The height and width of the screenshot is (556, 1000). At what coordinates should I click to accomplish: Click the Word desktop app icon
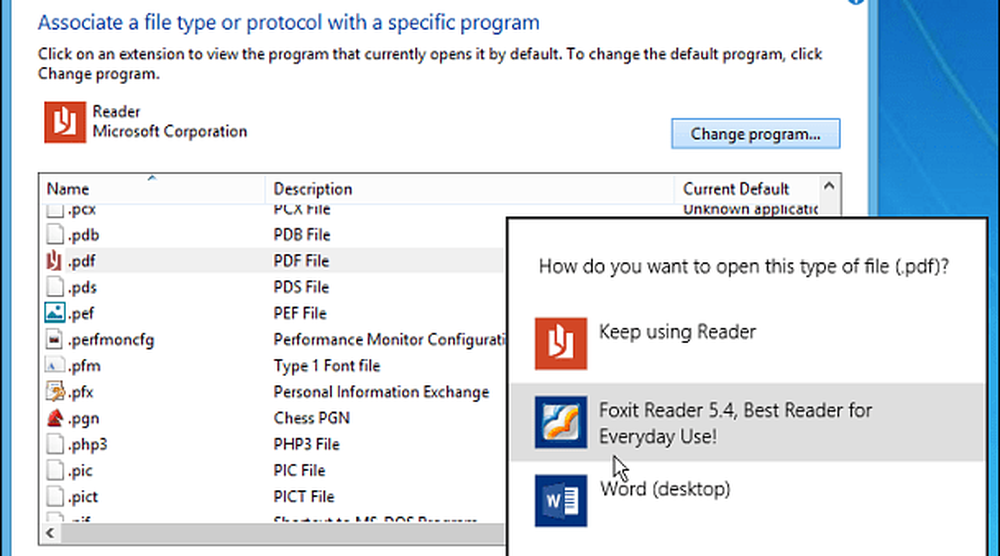560,500
